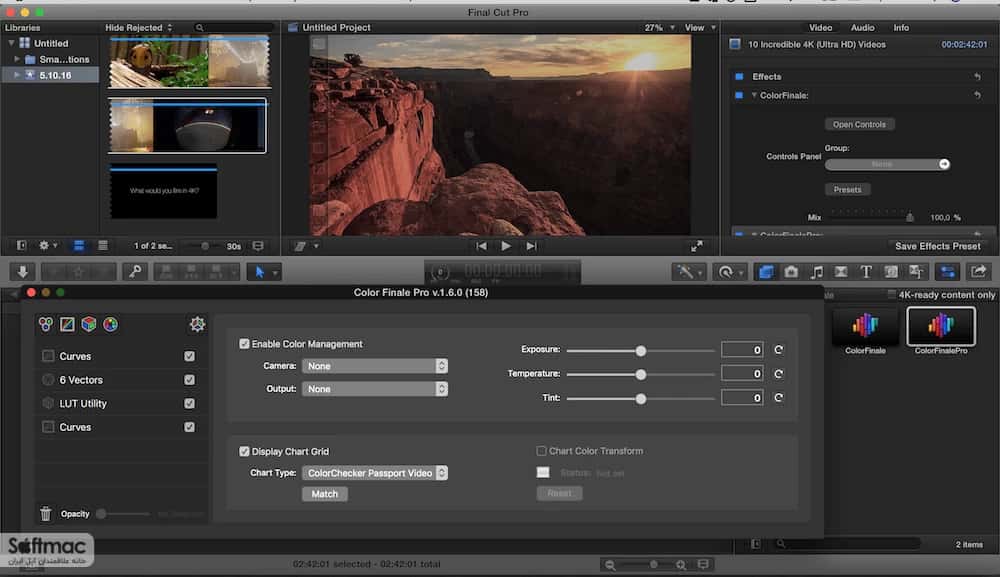Reset Exposure with its circular arrow
1000x577 pixels.
(x=779, y=349)
